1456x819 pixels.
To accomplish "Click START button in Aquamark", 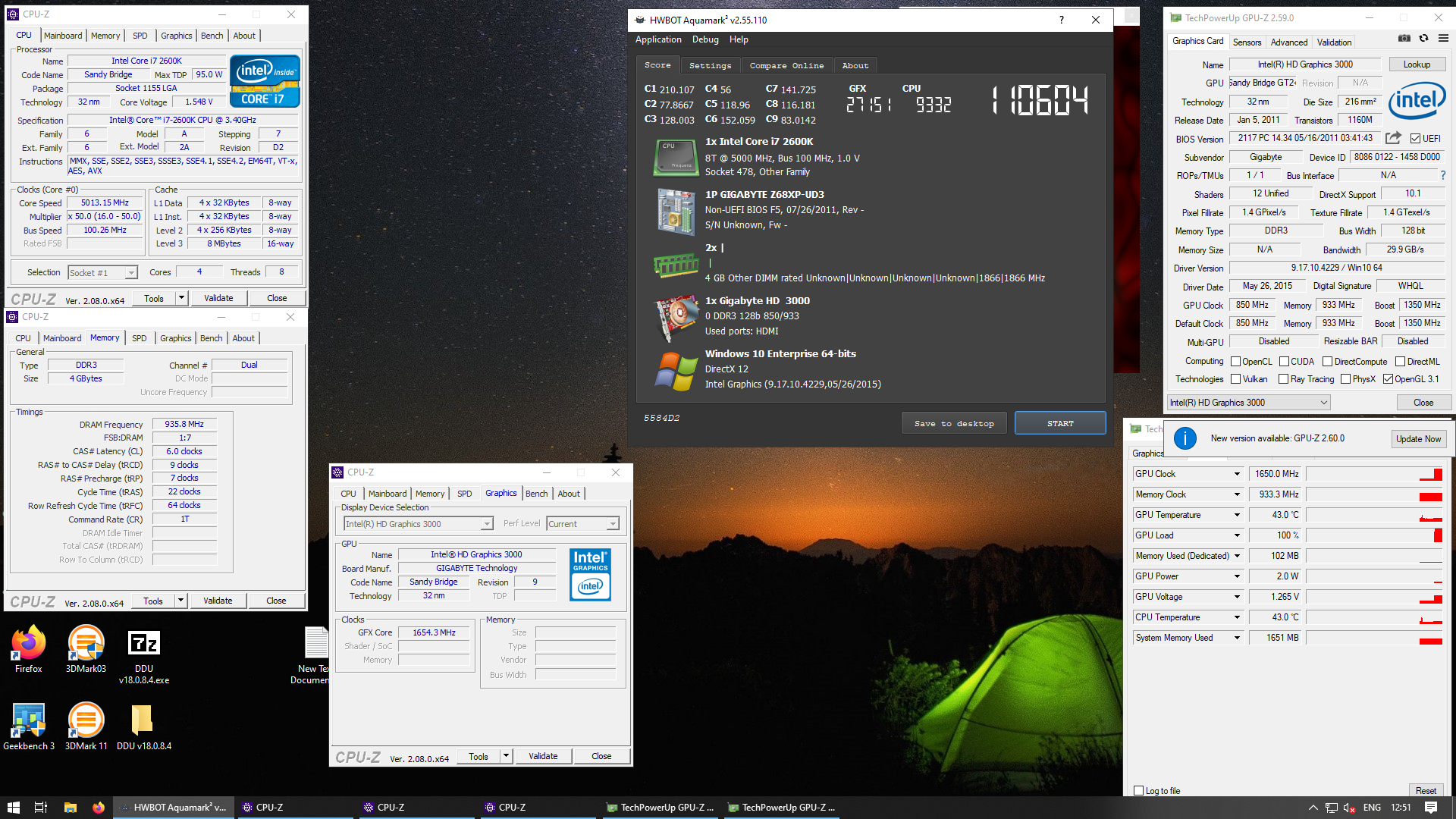I will [x=1060, y=423].
